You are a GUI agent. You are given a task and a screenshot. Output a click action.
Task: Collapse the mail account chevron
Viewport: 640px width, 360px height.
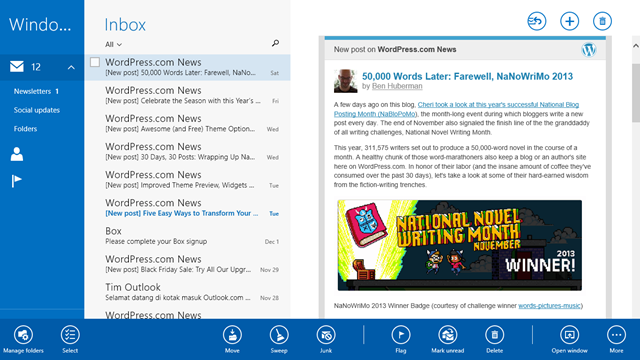[71, 67]
